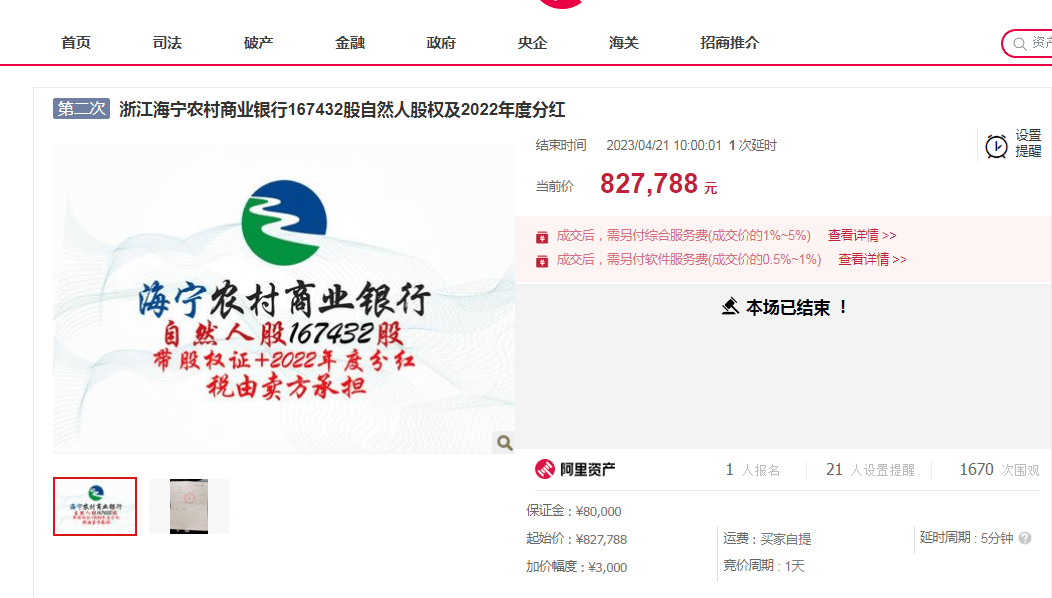Image resolution: width=1052 pixels, height=598 pixels.
Task: View details of 综合服务费
Action: tap(862, 236)
